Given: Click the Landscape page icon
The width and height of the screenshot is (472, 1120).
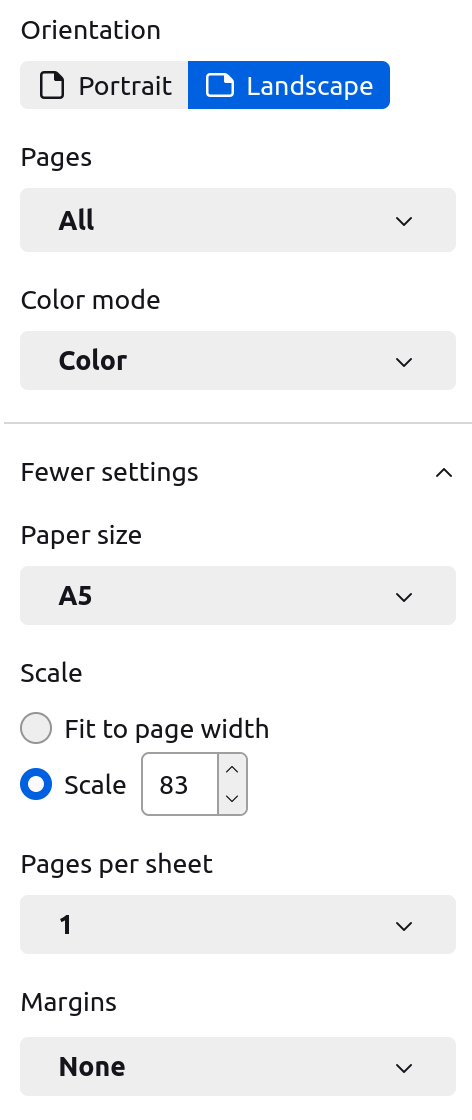Looking at the screenshot, I should 220,86.
